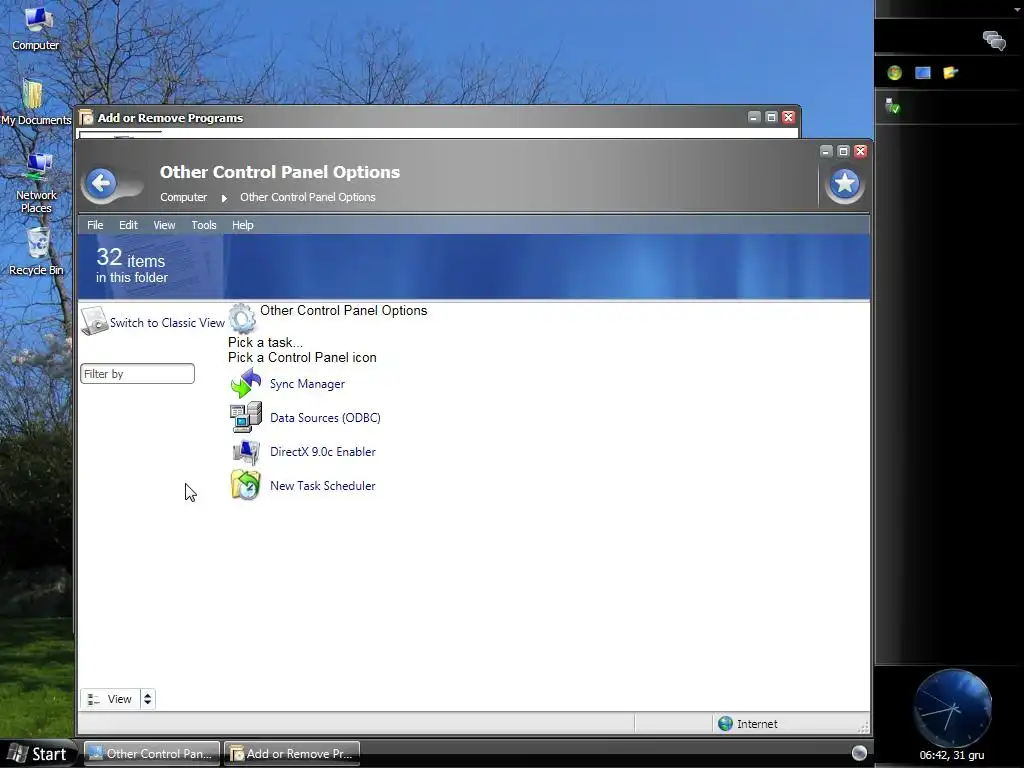Click the Sync Manager link text

307,384
